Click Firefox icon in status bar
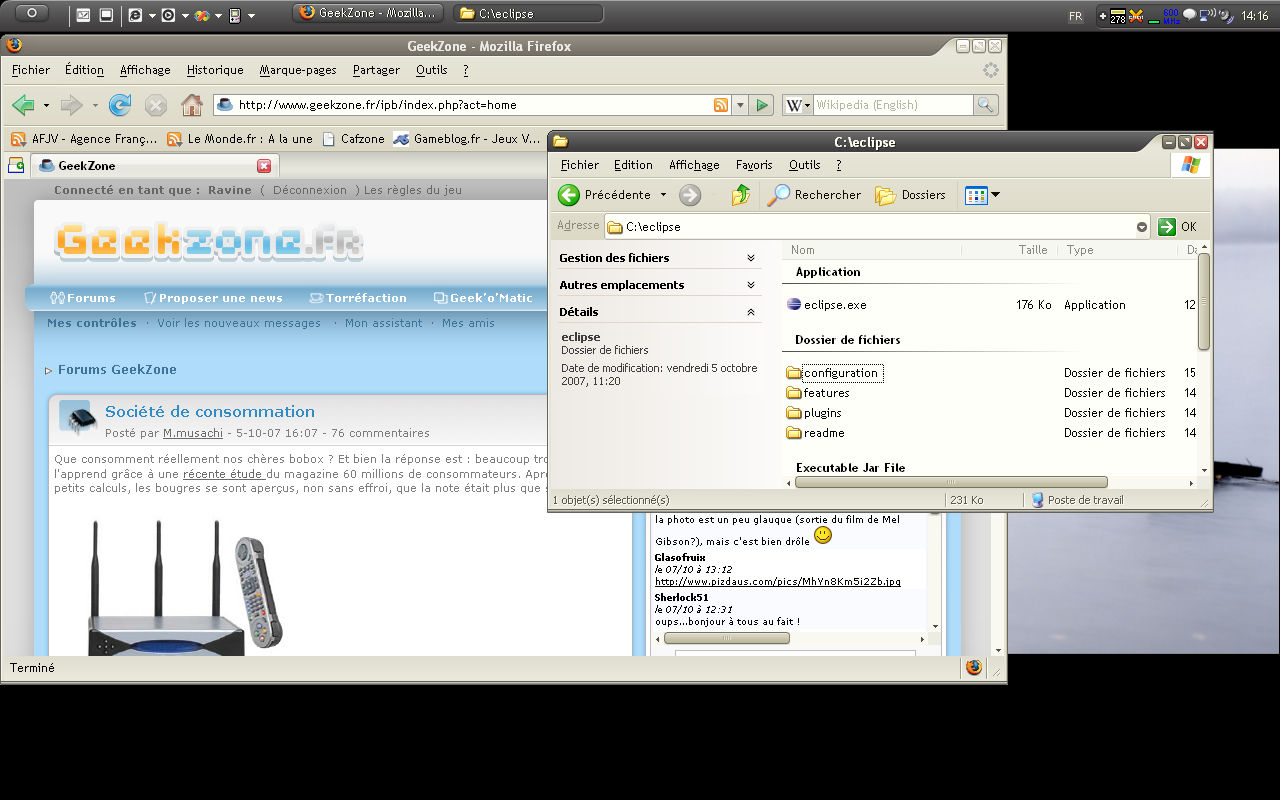 pos(974,668)
